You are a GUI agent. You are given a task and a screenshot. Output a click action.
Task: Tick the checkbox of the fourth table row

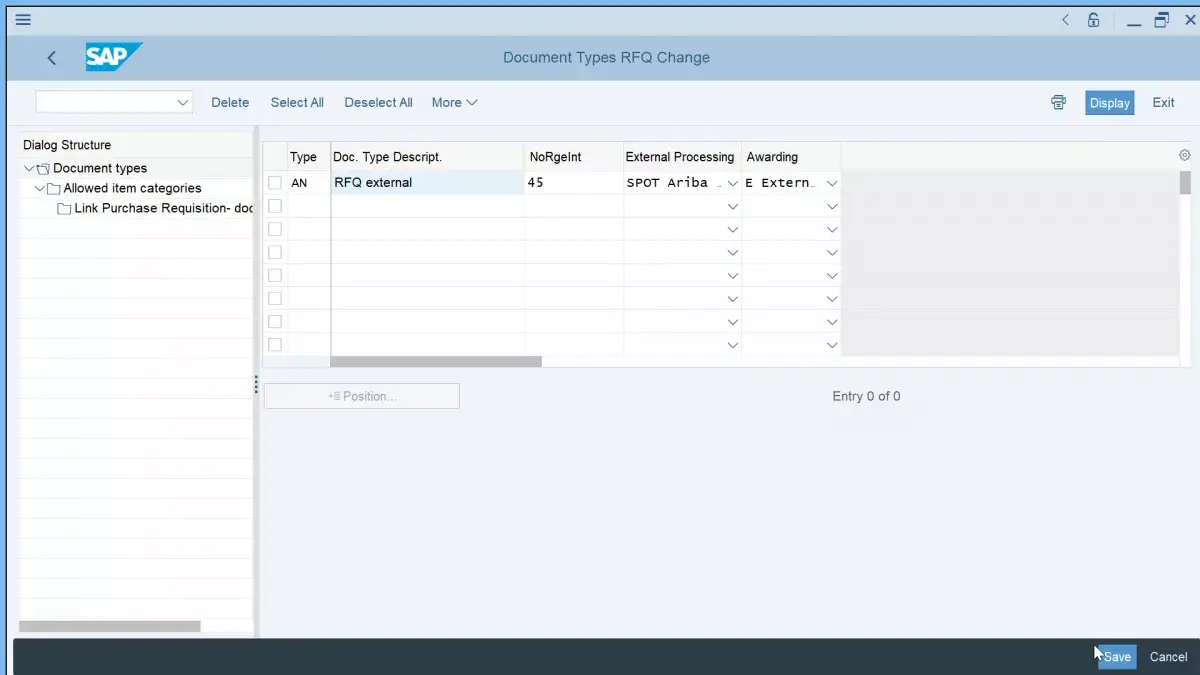(x=275, y=252)
